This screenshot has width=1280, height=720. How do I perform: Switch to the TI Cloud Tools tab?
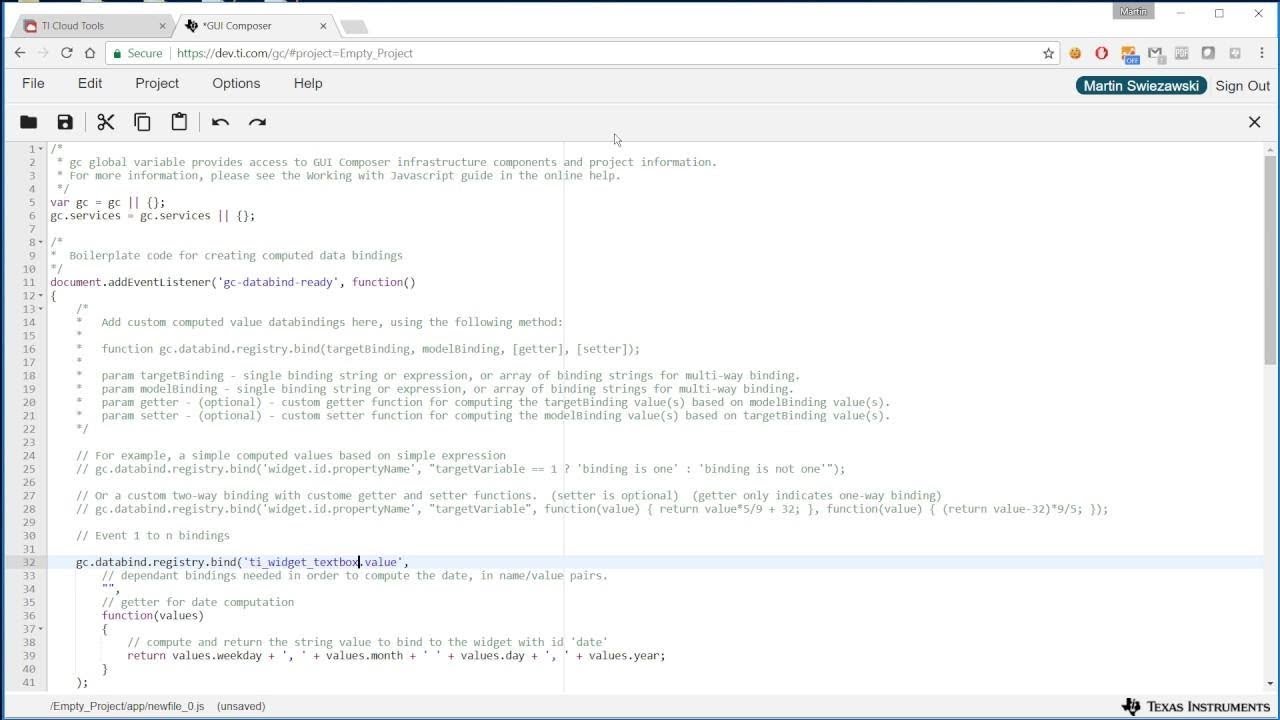pos(90,26)
